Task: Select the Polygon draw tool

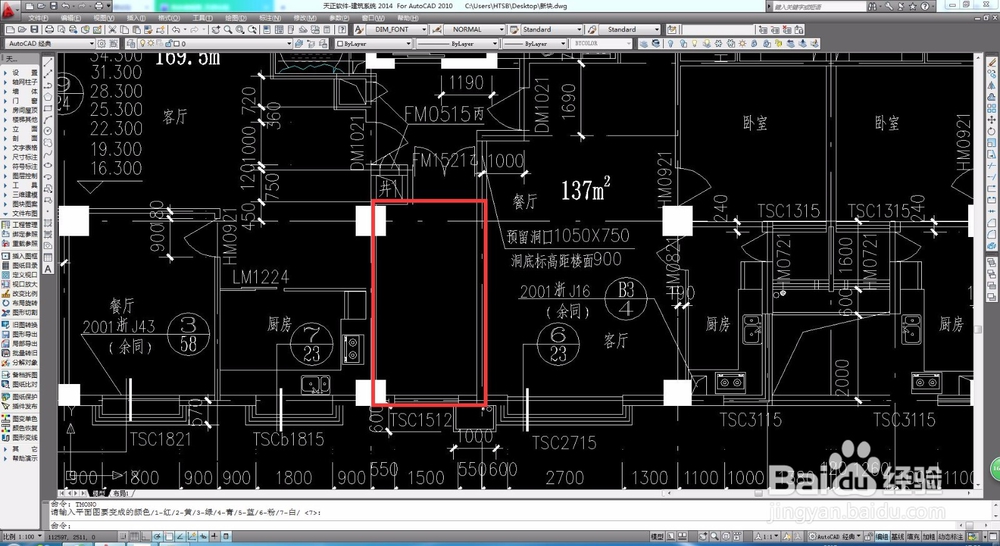Action: point(48,96)
